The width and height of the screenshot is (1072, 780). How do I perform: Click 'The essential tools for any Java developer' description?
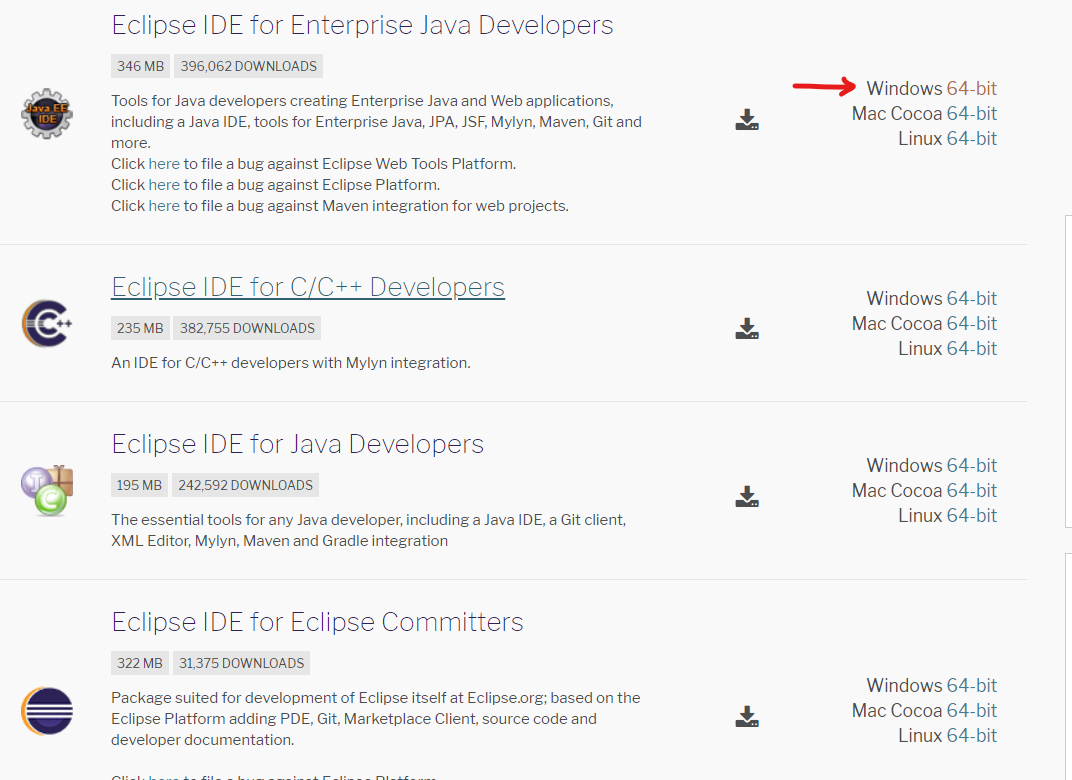tap(369, 530)
